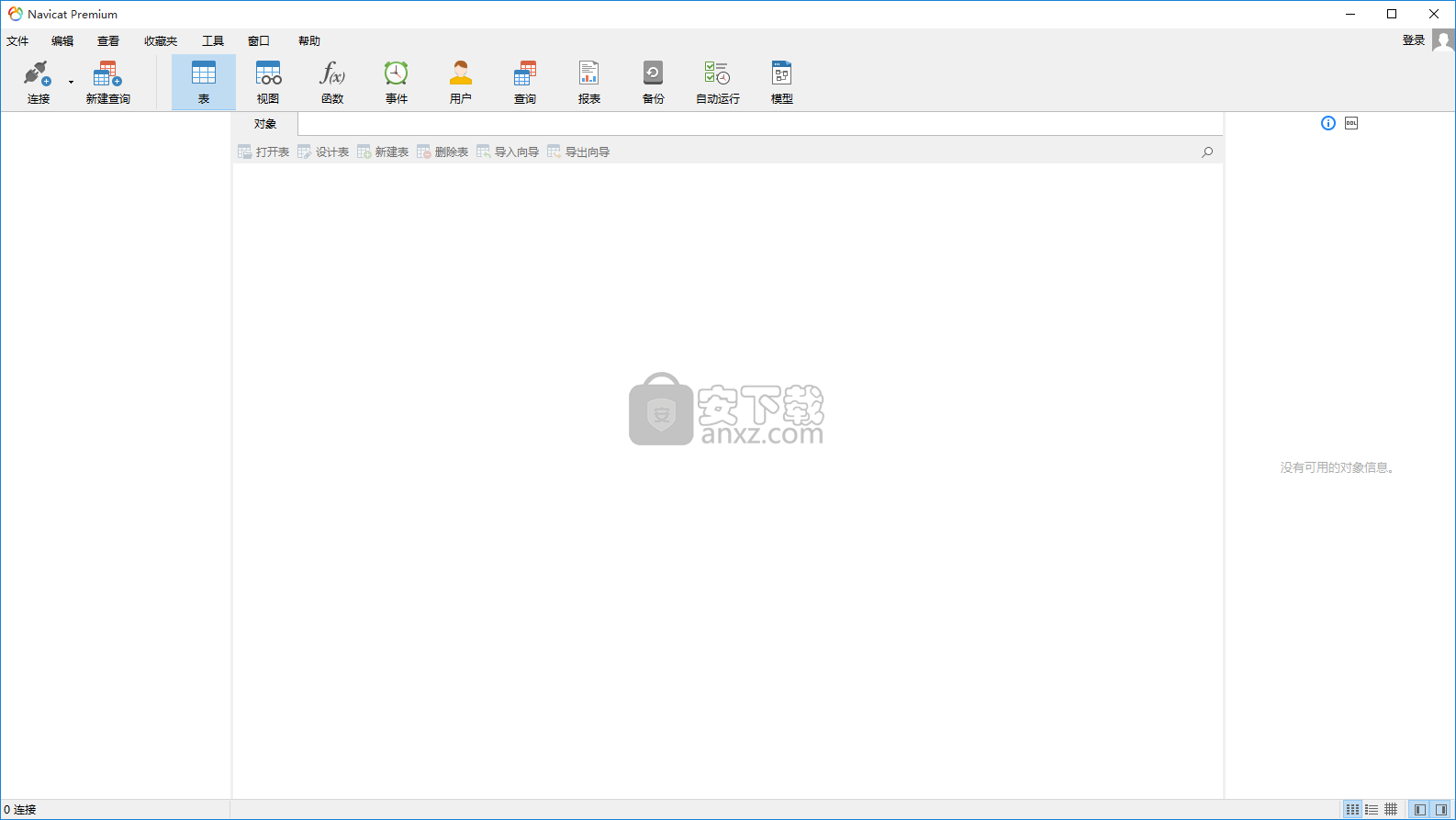
Task: Click the 打开表 open table button
Action: point(263,152)
